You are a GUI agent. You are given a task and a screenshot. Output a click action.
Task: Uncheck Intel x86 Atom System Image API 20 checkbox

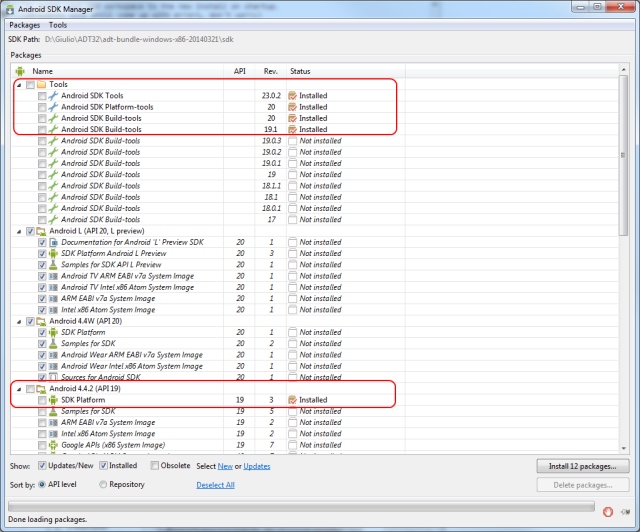[x=42, y=310]
